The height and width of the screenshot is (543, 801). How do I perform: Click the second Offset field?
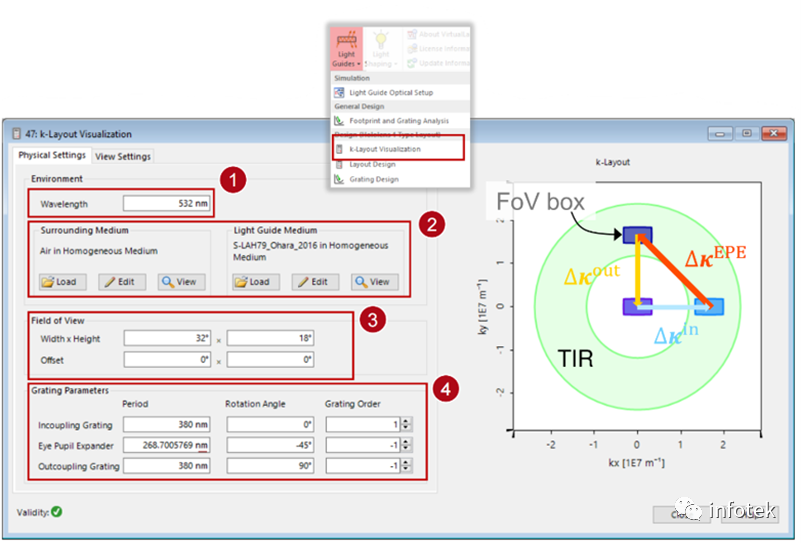(270, 360)
